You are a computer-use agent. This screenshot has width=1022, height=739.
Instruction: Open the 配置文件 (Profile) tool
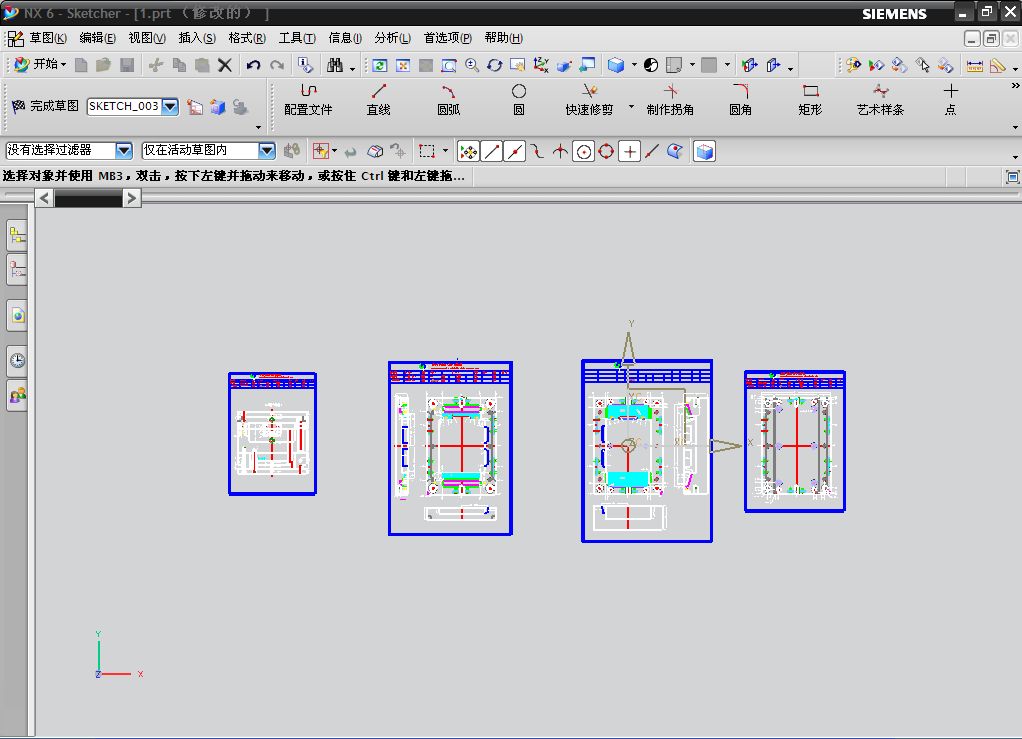308,99
